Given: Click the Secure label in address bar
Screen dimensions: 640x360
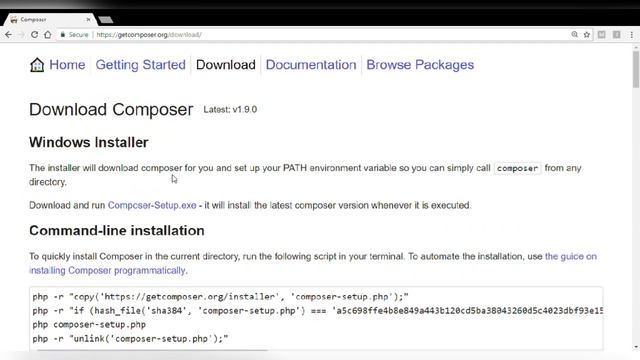Looking at the screenshot, I should click(x=78, y=35).
